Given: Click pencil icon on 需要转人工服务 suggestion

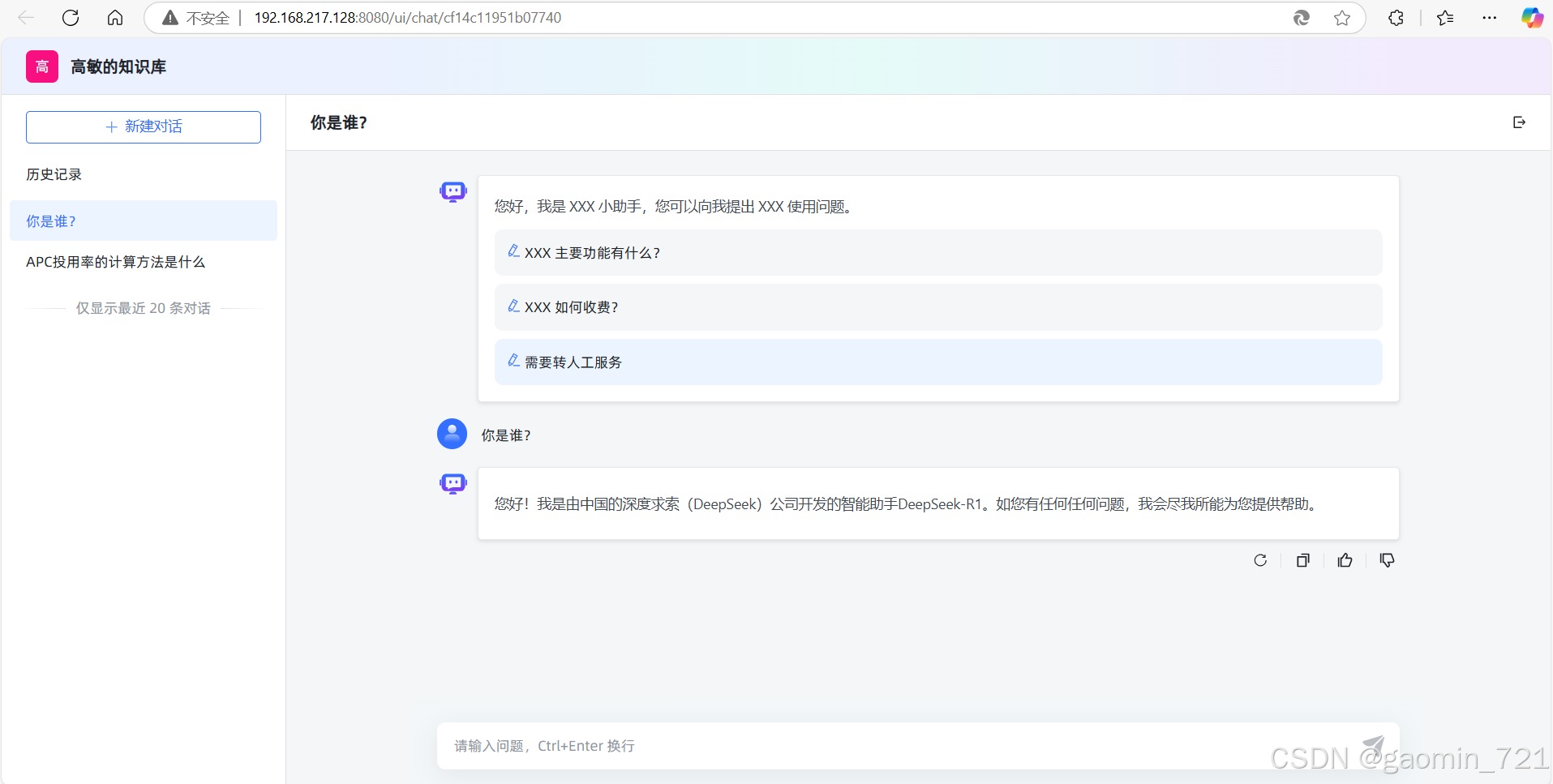Looking at the screenshot, I should click(513, 360).
